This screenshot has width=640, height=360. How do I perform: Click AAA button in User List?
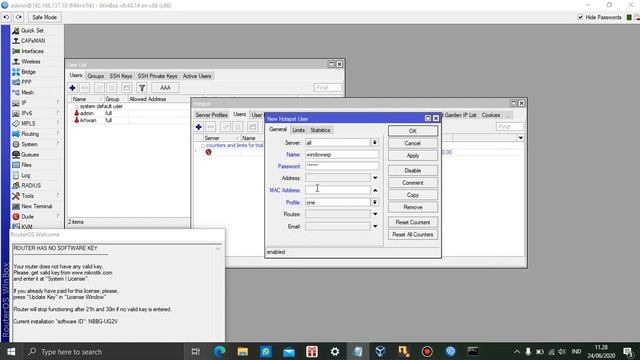pos(165,88)
